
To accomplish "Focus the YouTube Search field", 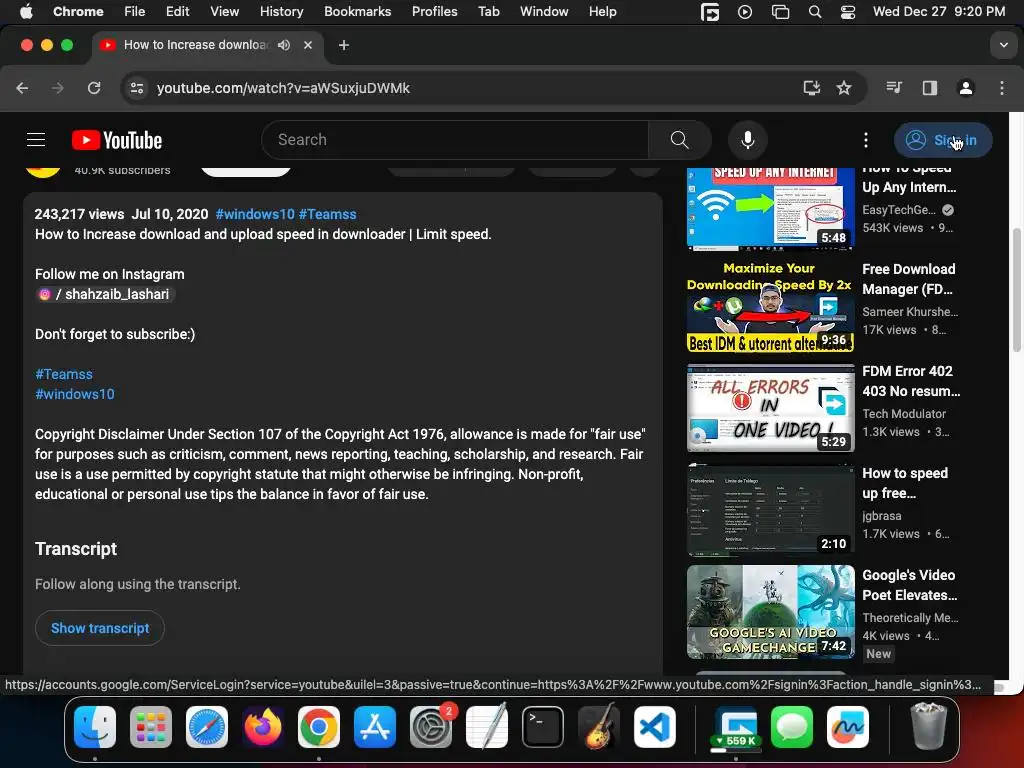I will 455,140.
